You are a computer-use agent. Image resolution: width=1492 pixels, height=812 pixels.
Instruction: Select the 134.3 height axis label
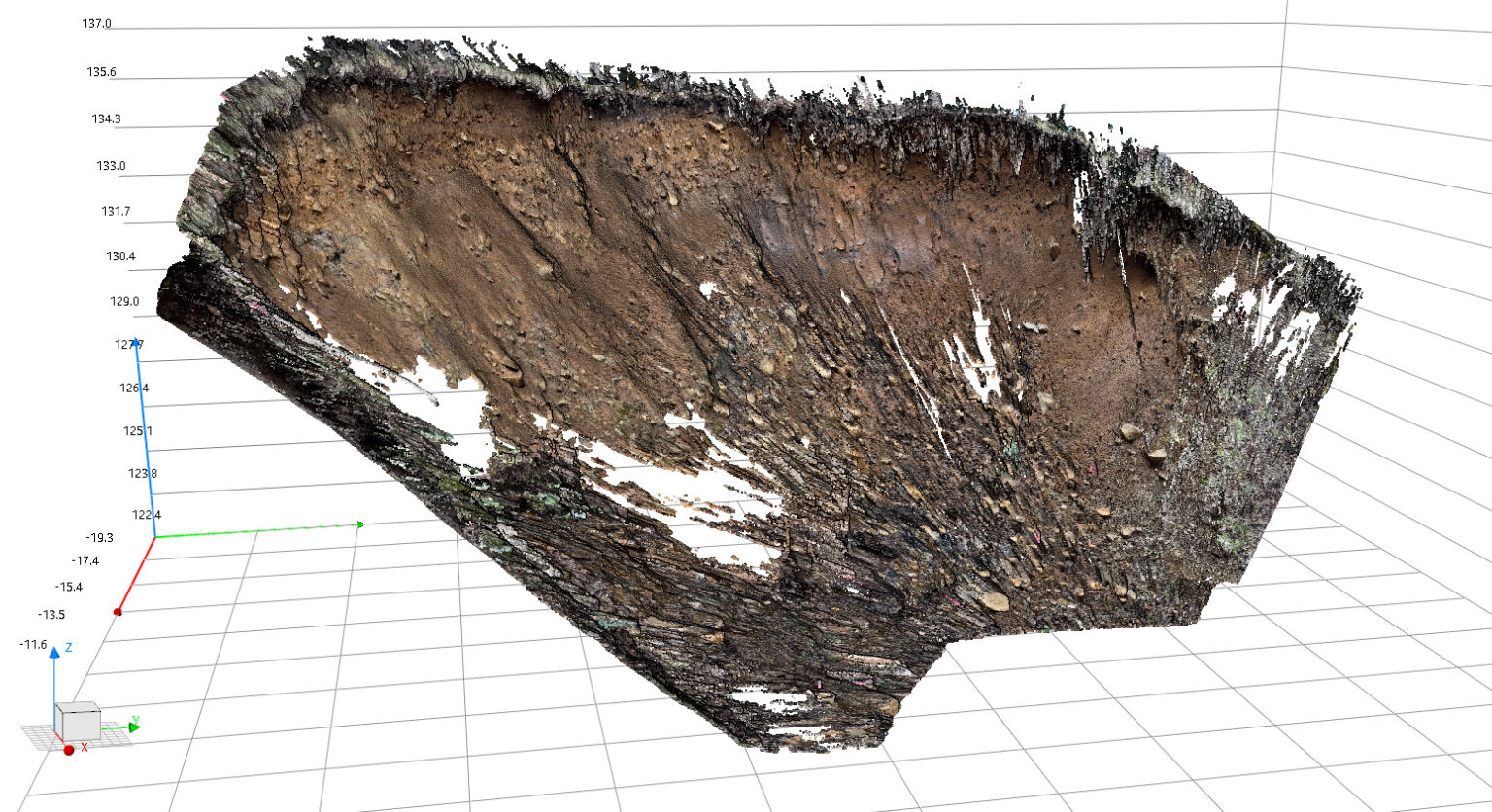click(106, 119)
